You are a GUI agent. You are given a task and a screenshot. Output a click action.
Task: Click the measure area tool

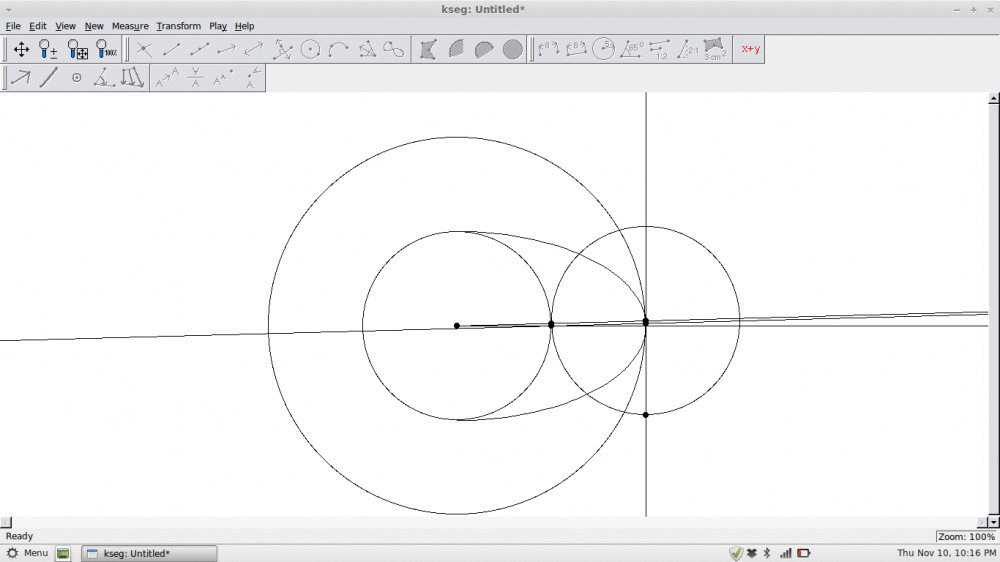(714, 49)
